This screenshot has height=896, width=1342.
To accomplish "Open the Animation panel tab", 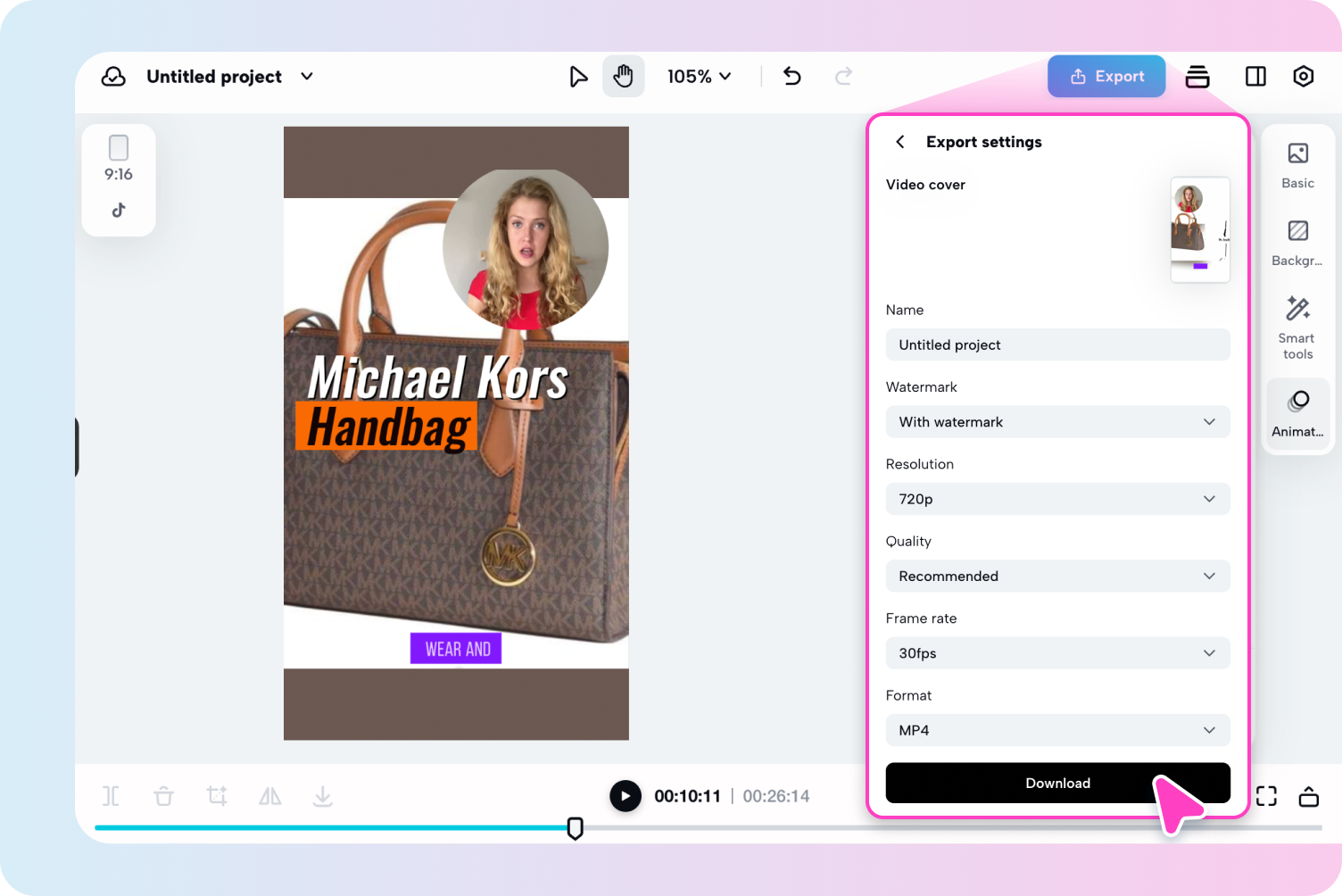I will (1298, 414).
